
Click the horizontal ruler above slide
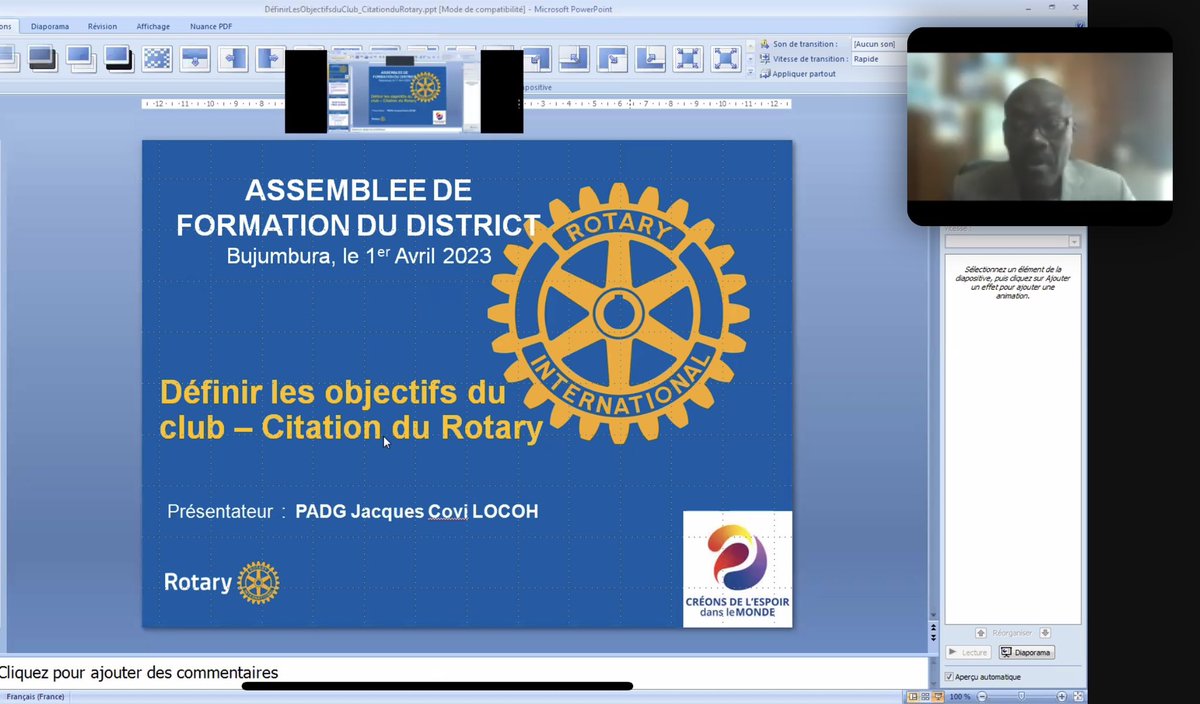click(466, 103)
